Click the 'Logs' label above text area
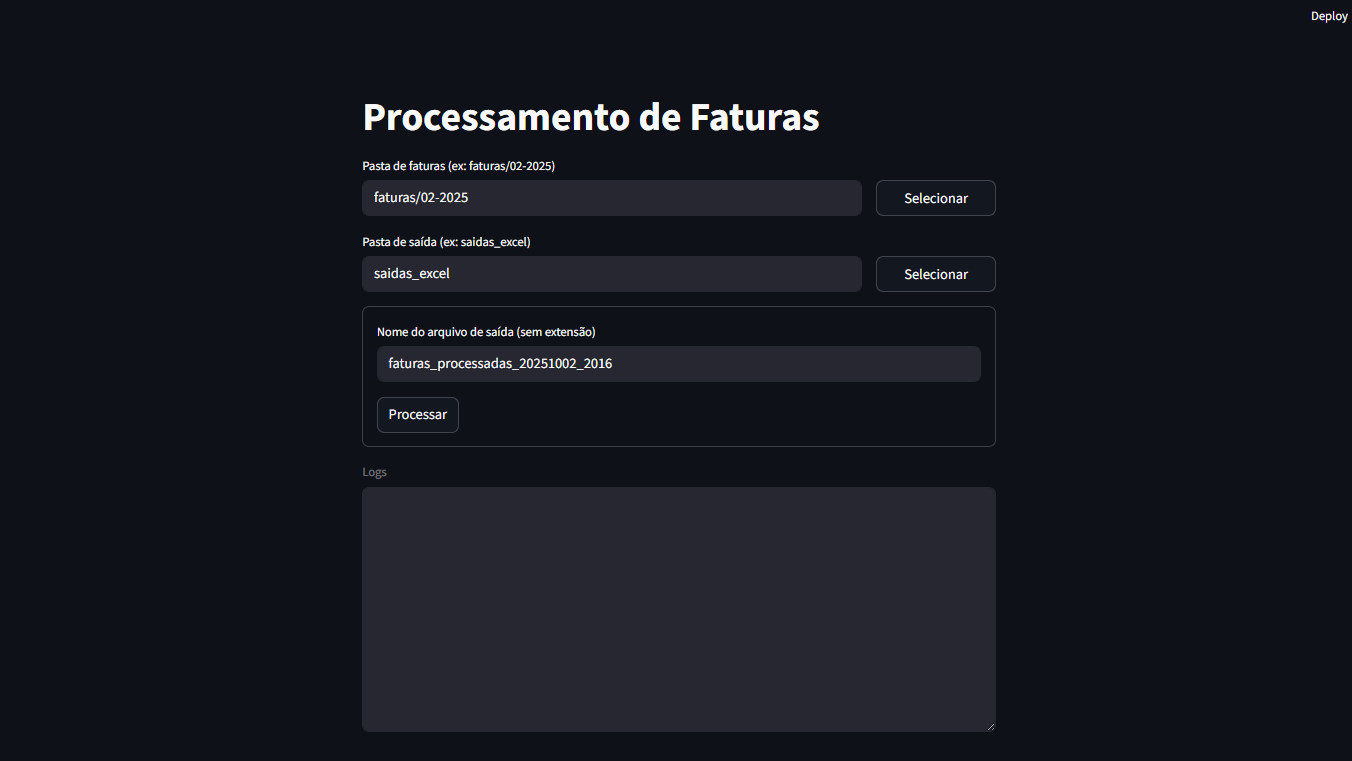The width and height of the screenshot is (1352, 761). click(374, 472)
